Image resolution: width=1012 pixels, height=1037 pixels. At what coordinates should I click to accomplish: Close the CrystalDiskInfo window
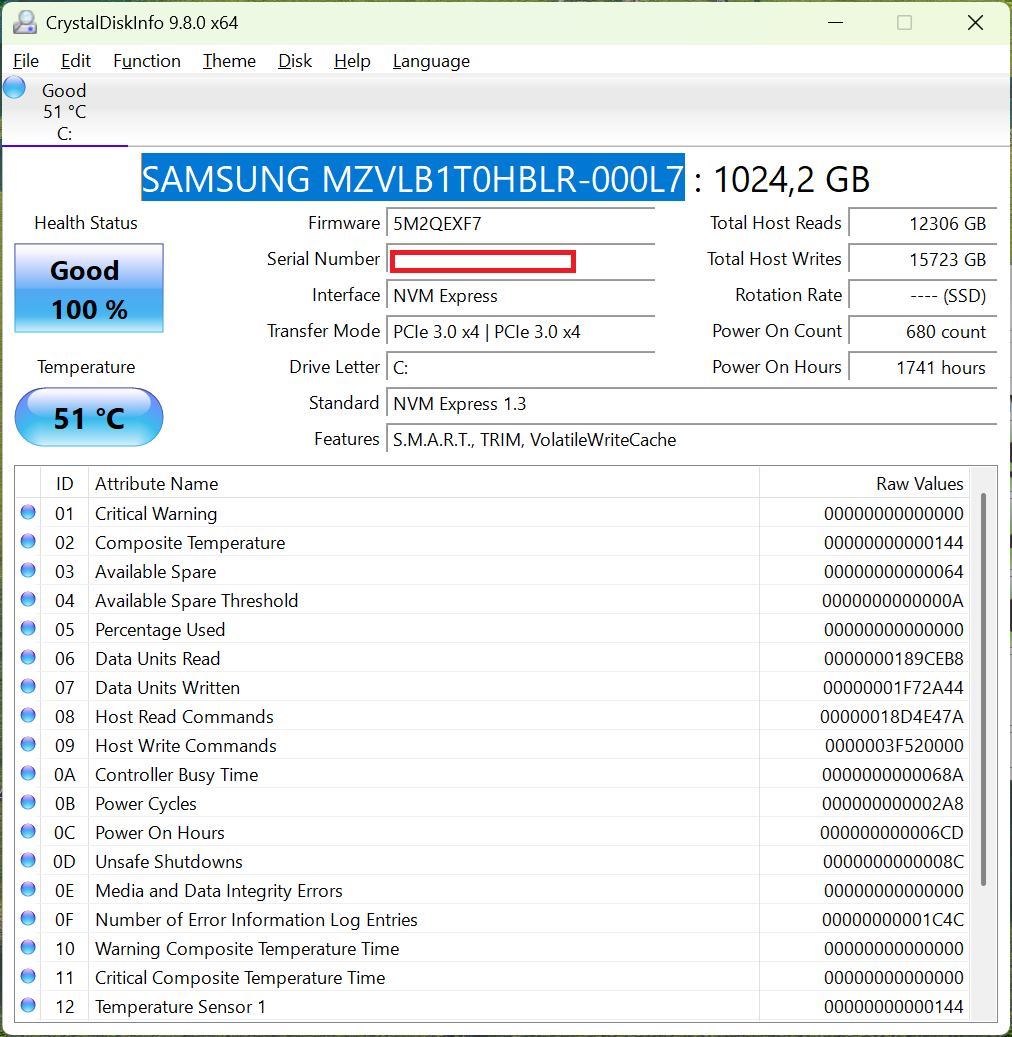click(975, 22)
